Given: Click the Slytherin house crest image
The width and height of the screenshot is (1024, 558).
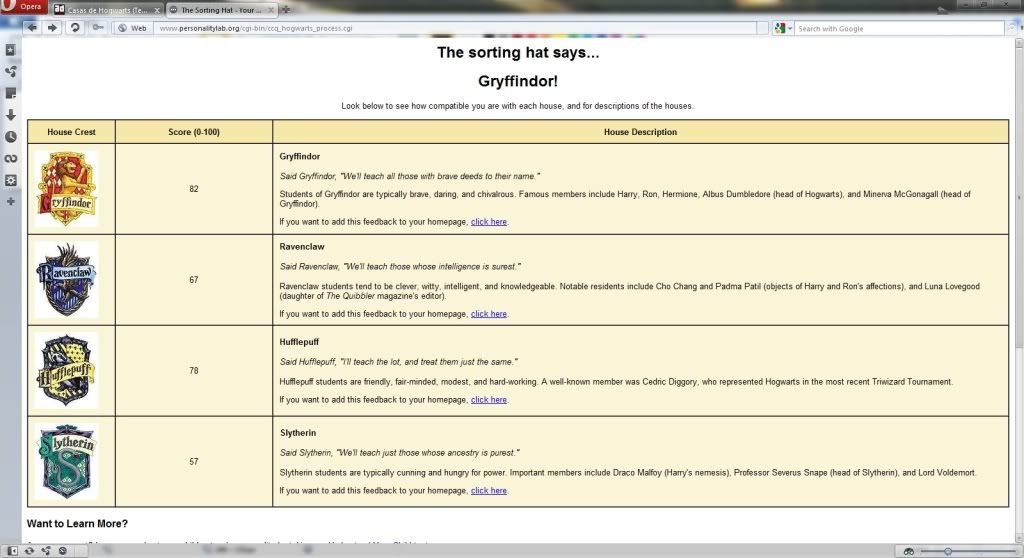Looking at the screenshot, I should click(x=67, y=461).
